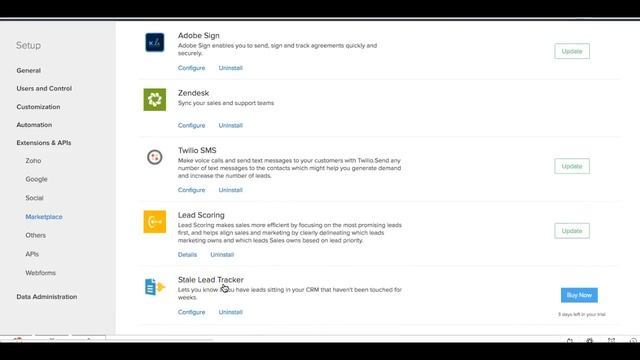Update the Lead Scoring extension
Screen dimensions: 640x360
pos(572,231)
